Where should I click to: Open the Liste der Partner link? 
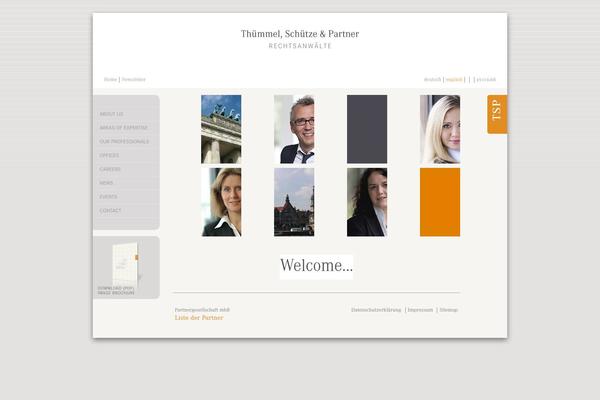pyautogui.click(x=199, y=318)
